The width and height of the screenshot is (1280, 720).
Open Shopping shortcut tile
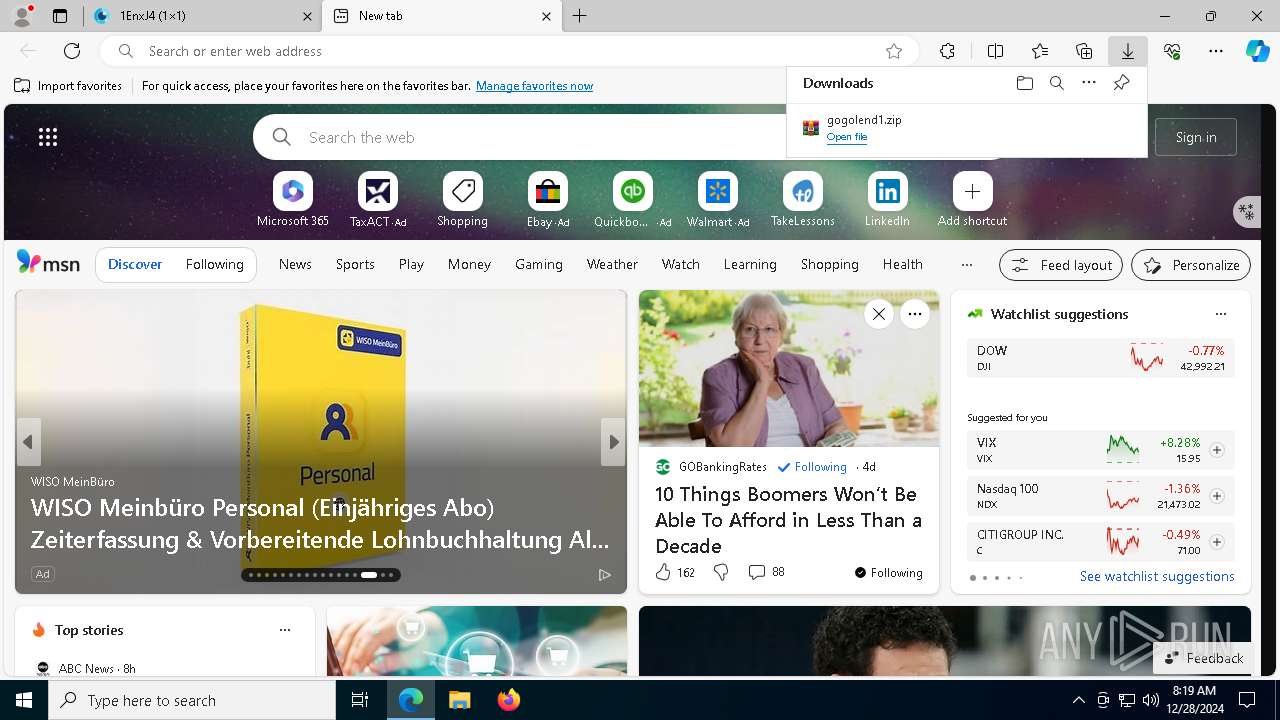tap(462, 199)
